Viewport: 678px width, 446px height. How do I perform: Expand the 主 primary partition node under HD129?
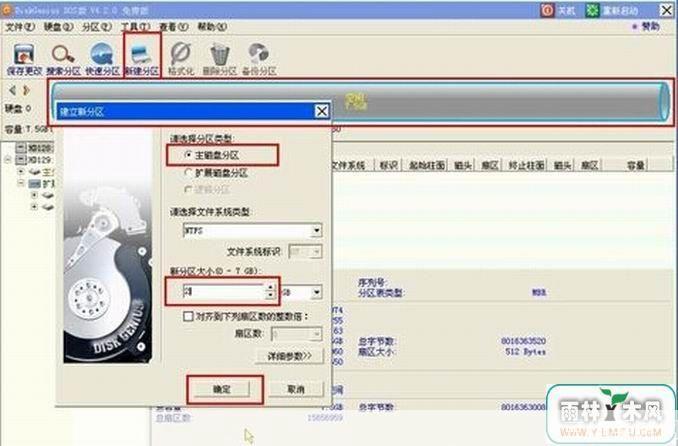point(21,172)
